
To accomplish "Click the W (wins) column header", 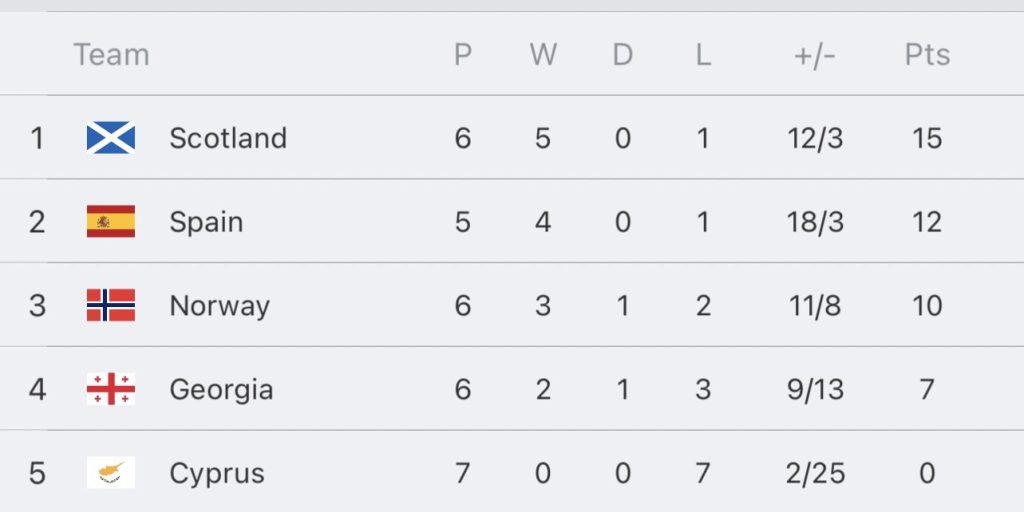I will [x=543, y=55].
